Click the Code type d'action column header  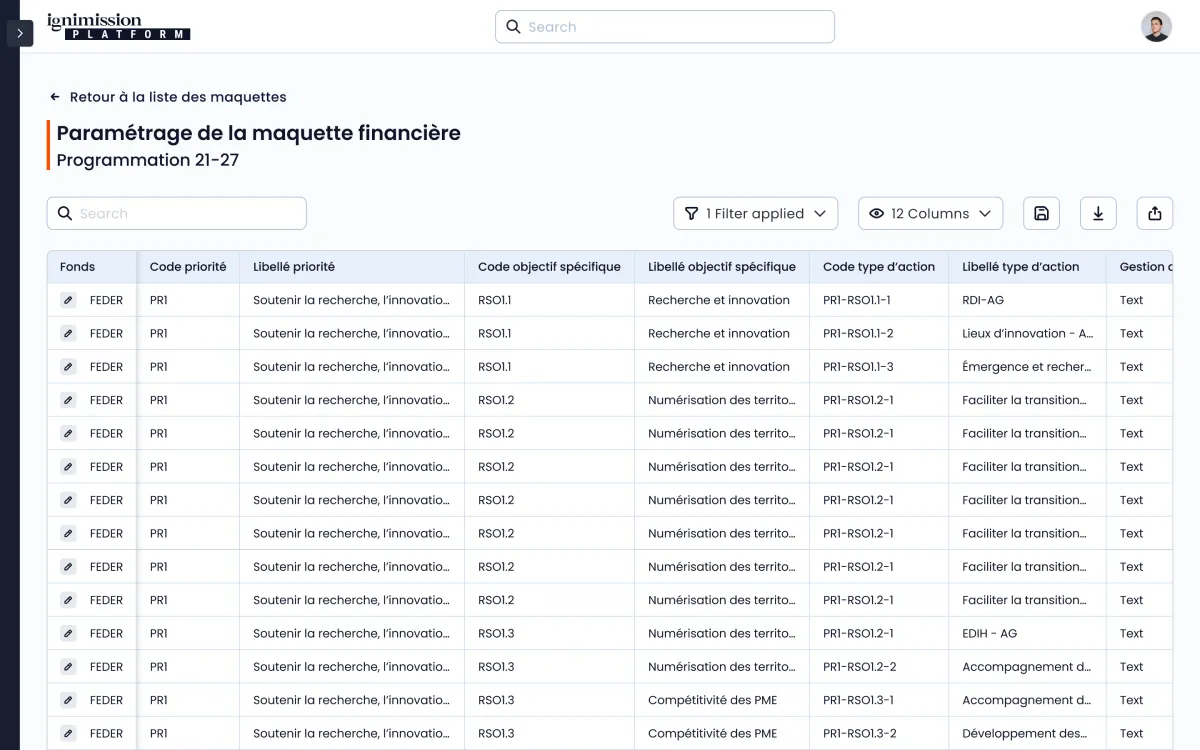[878, 267]
